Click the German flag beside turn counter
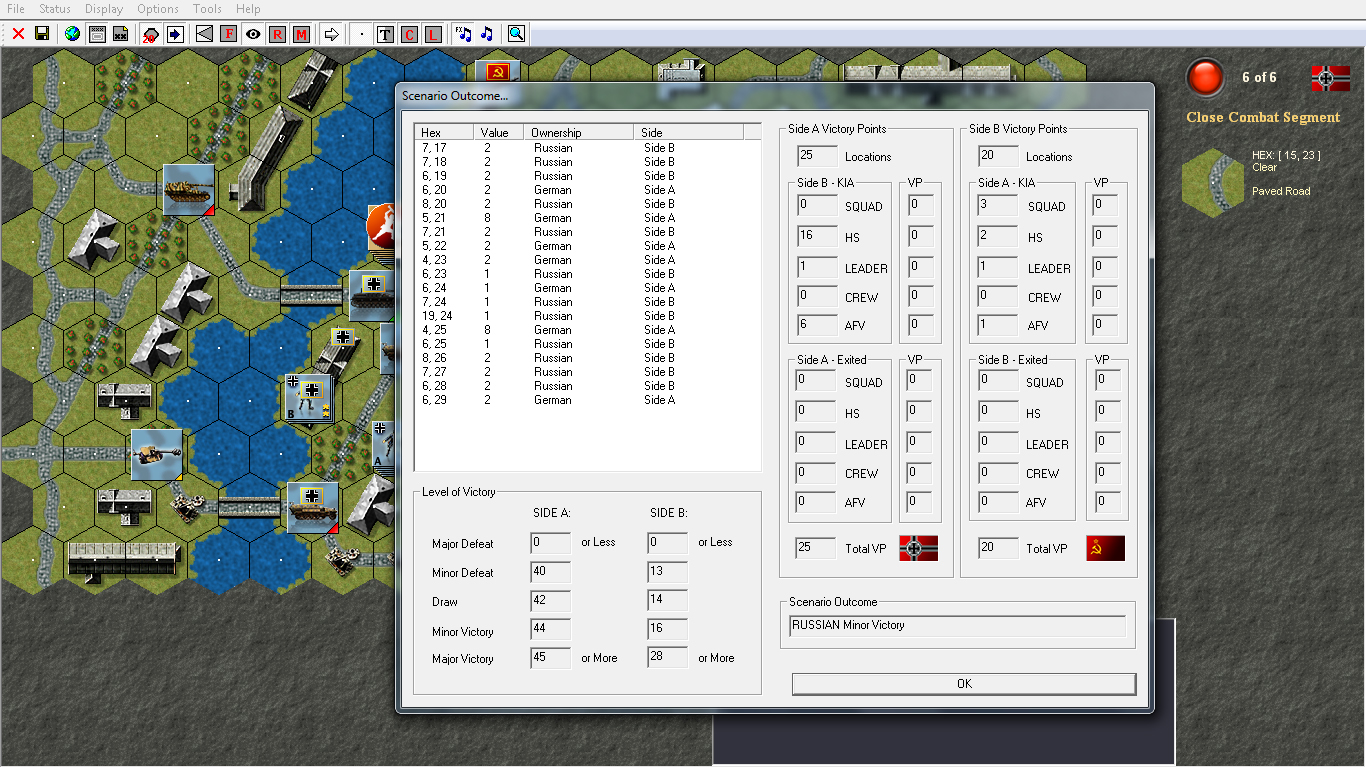 click(x=1330, y=78)
